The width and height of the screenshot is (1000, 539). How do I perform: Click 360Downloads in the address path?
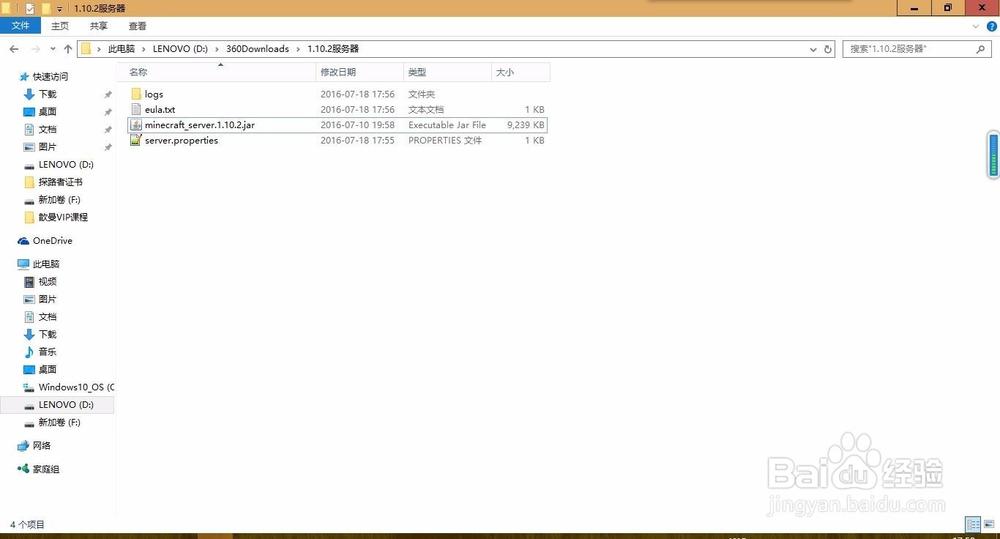pyautogui.click(x=258, y=48)
